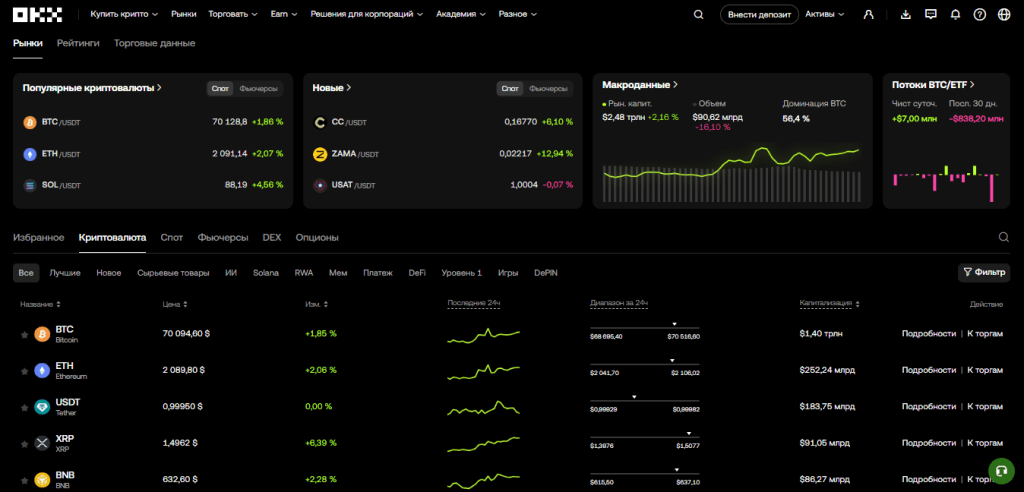
Task: Select the DeFi category filter
Action: pos(417,272)
